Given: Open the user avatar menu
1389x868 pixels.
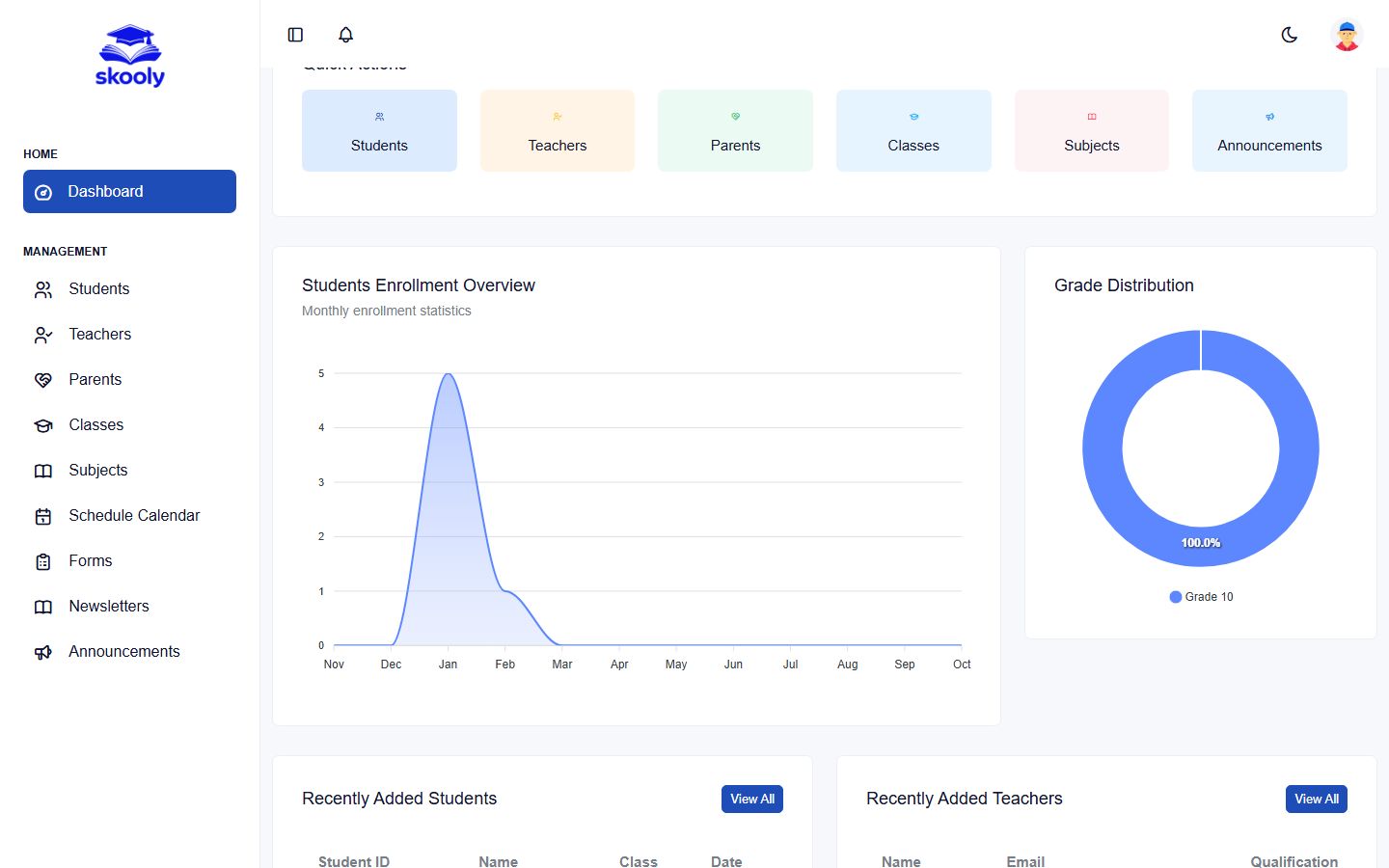Looking at the screenshot, I should (x=1347, y=35).
